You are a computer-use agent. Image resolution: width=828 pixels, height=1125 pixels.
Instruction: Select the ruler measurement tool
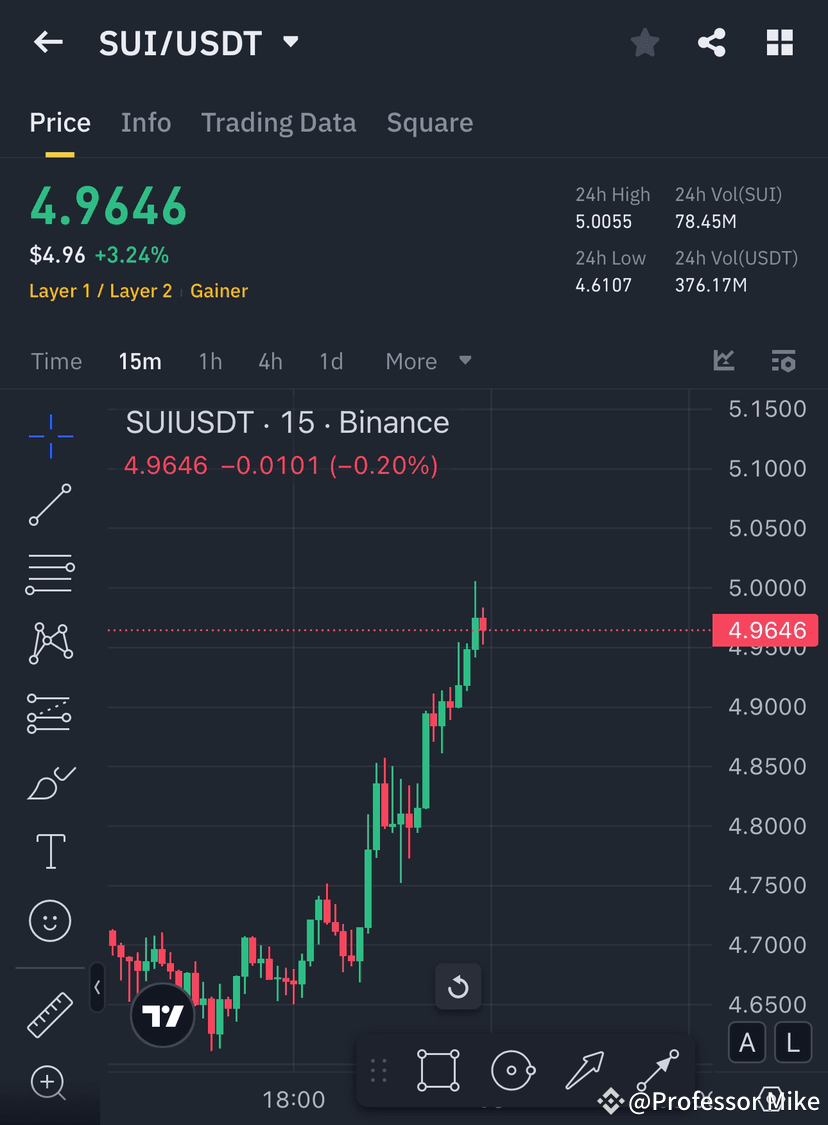click(x=50, y=1014)
